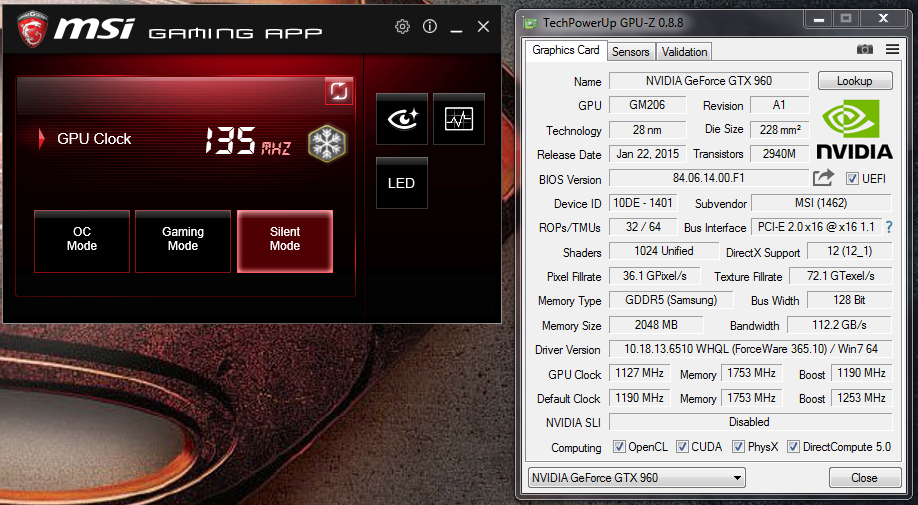Image resolution: width=918 pixels, height=505 pixels.
Task: Click the GPU Clock value 1127 MHz
Action: click(x=639, y=373)
